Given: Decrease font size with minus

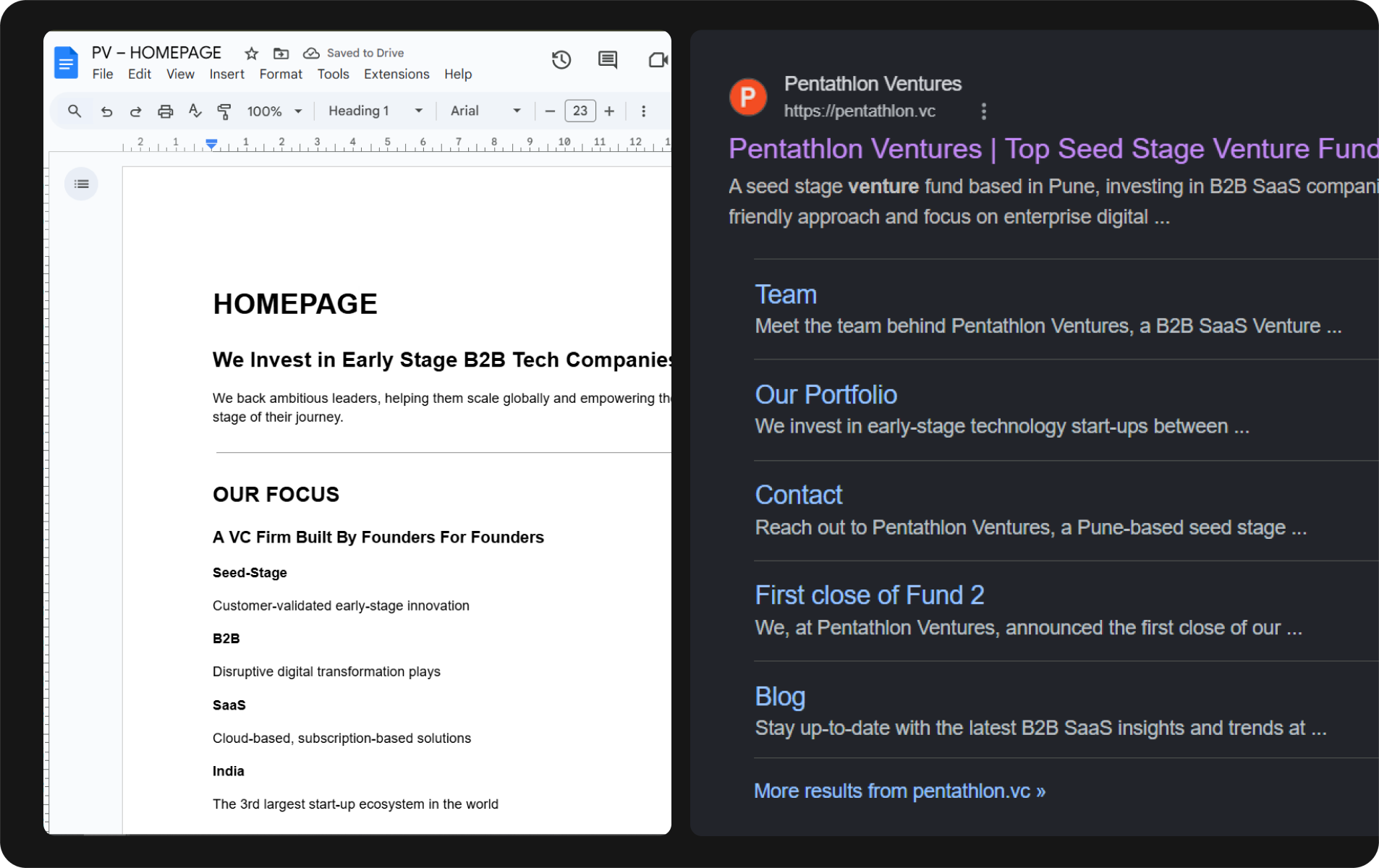Looking at the screenshot, I should (550, 111).
